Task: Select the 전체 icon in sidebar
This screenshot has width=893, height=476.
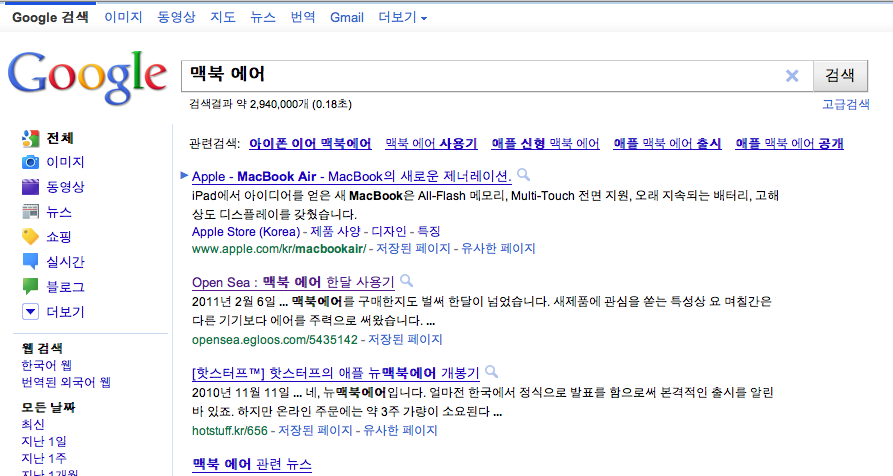Action: click(x=30, y=138)
